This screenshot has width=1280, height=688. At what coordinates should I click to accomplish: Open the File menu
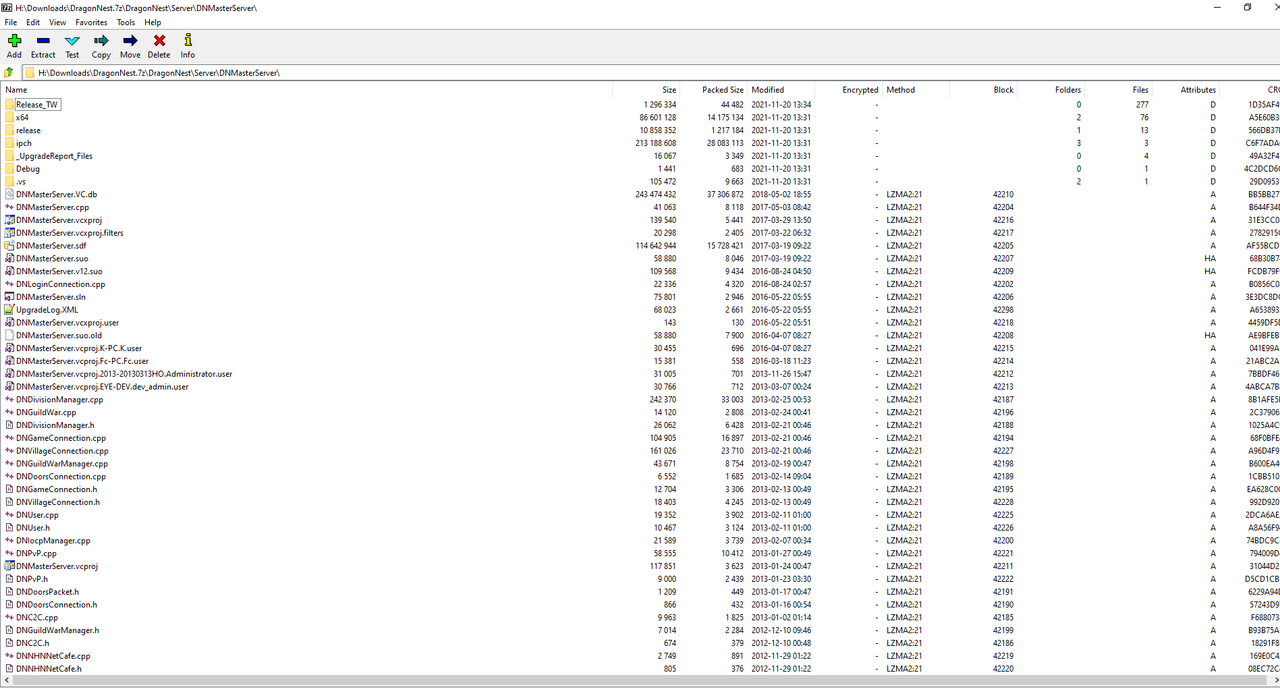[x=11, y=22]
